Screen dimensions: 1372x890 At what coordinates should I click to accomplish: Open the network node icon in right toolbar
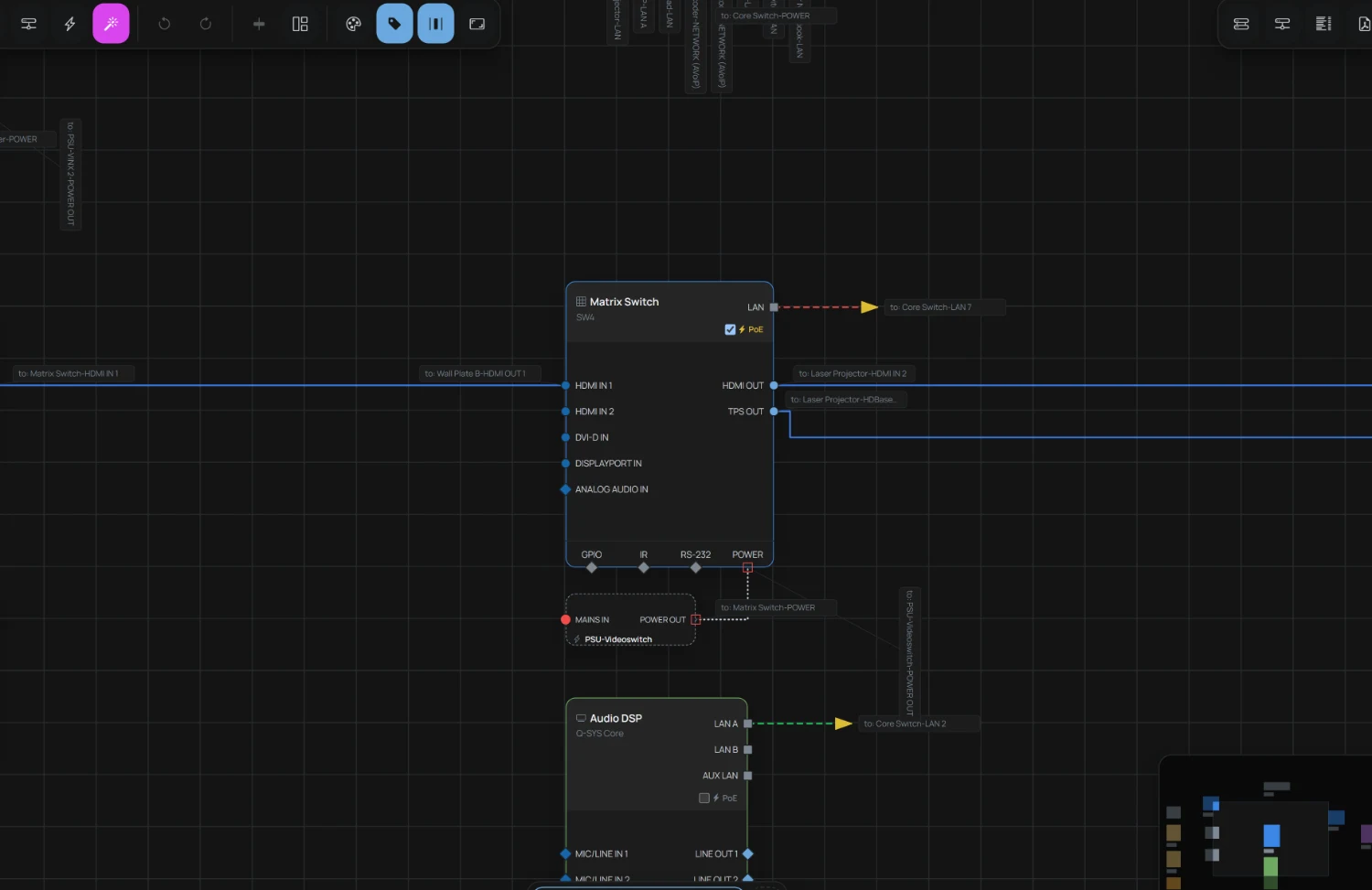click(1282, 24)
